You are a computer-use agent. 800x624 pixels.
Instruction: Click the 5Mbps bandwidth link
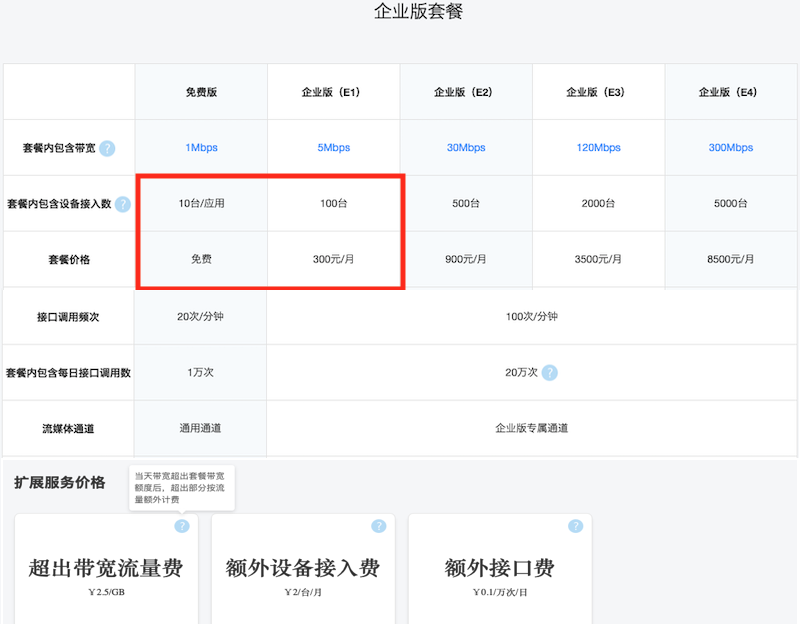pyautogui.click(x=334, y=147)
